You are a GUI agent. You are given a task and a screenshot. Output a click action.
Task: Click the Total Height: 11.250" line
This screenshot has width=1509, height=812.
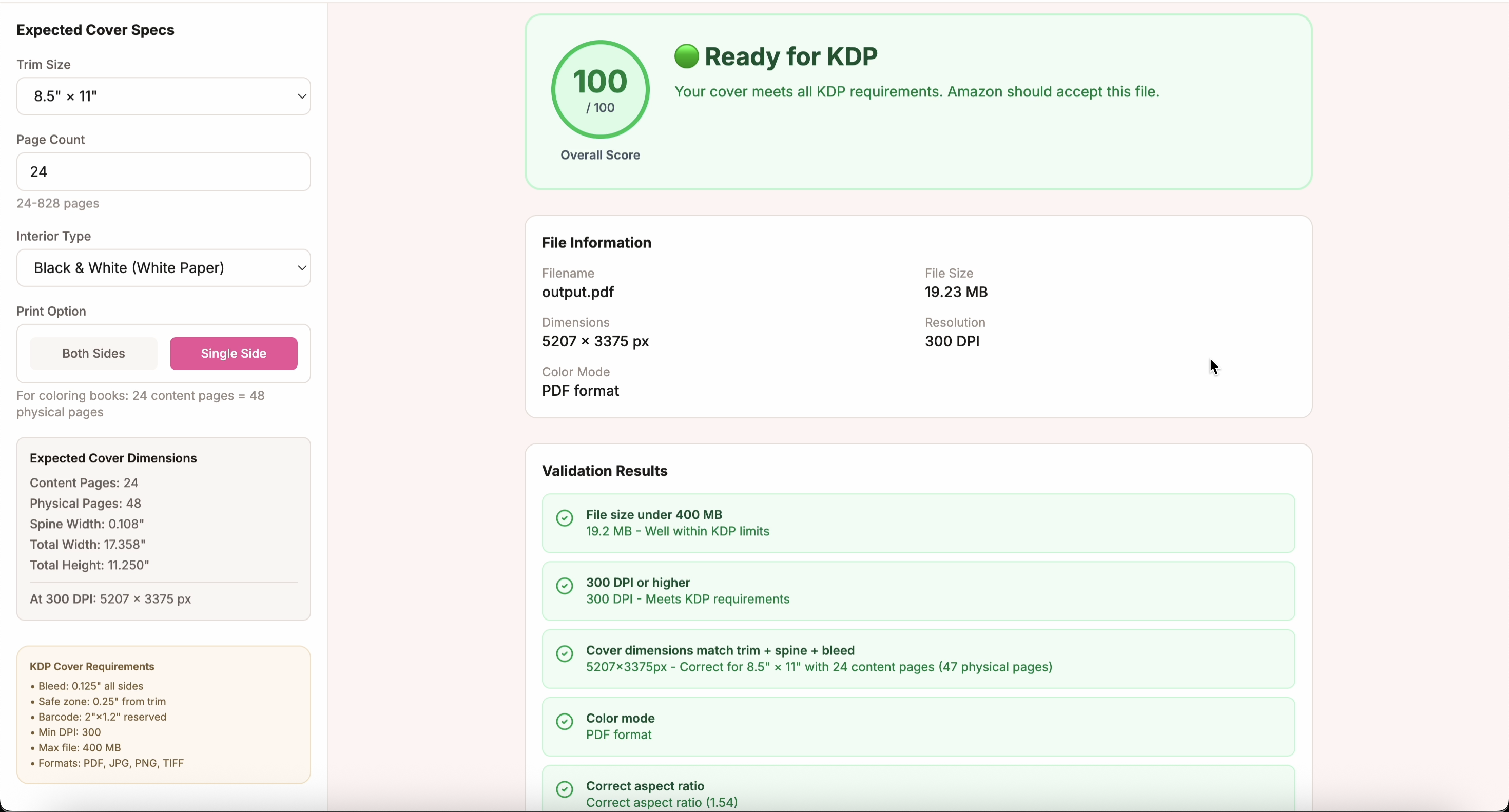(x=90, y=565)
